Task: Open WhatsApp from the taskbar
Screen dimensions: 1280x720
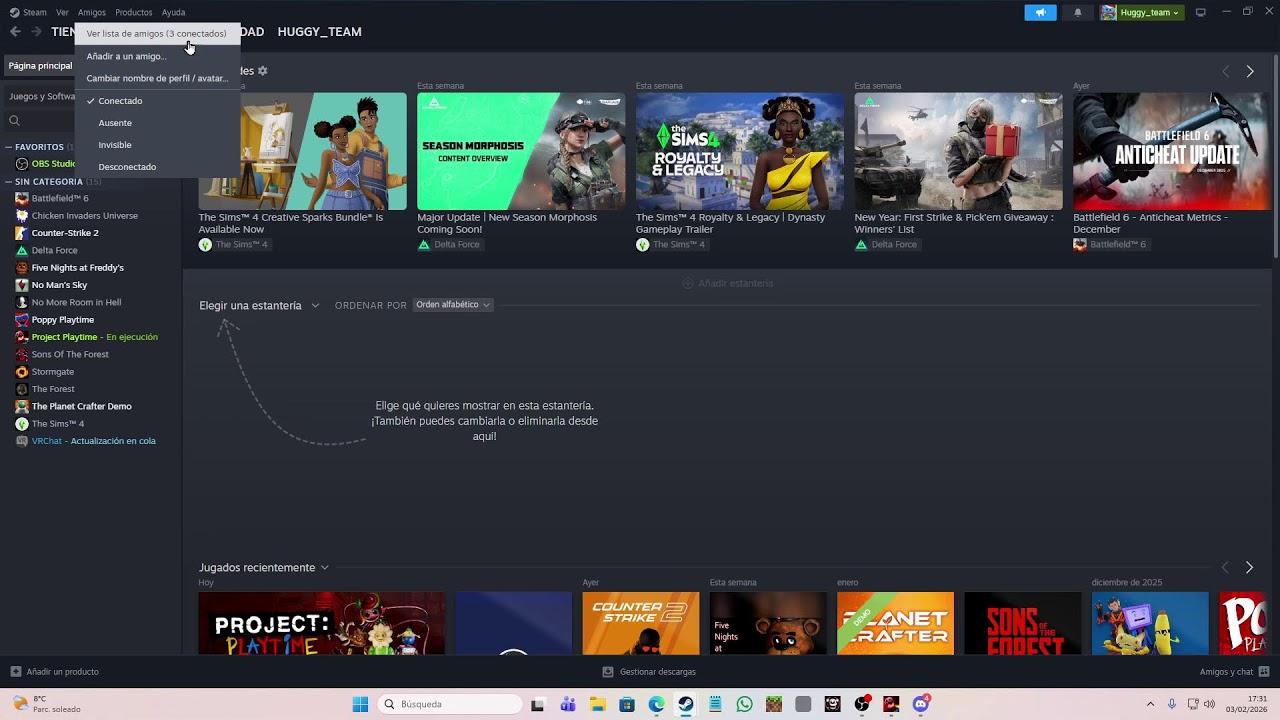Action: [x=744, y=704]
